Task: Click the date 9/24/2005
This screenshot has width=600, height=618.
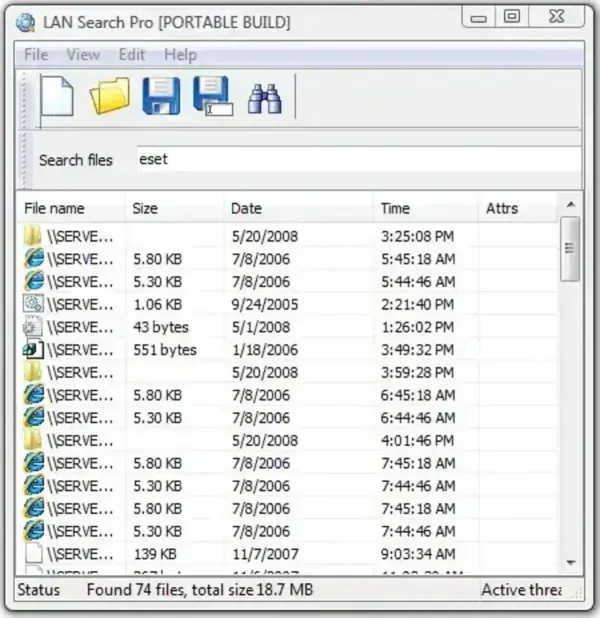Action: click(x=265, y=304)
